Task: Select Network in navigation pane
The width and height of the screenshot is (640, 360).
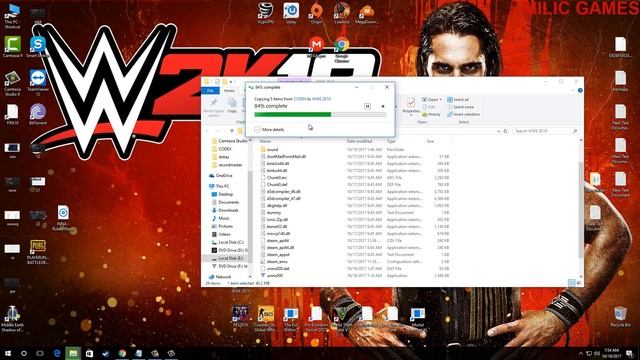Action: point(223,277)
